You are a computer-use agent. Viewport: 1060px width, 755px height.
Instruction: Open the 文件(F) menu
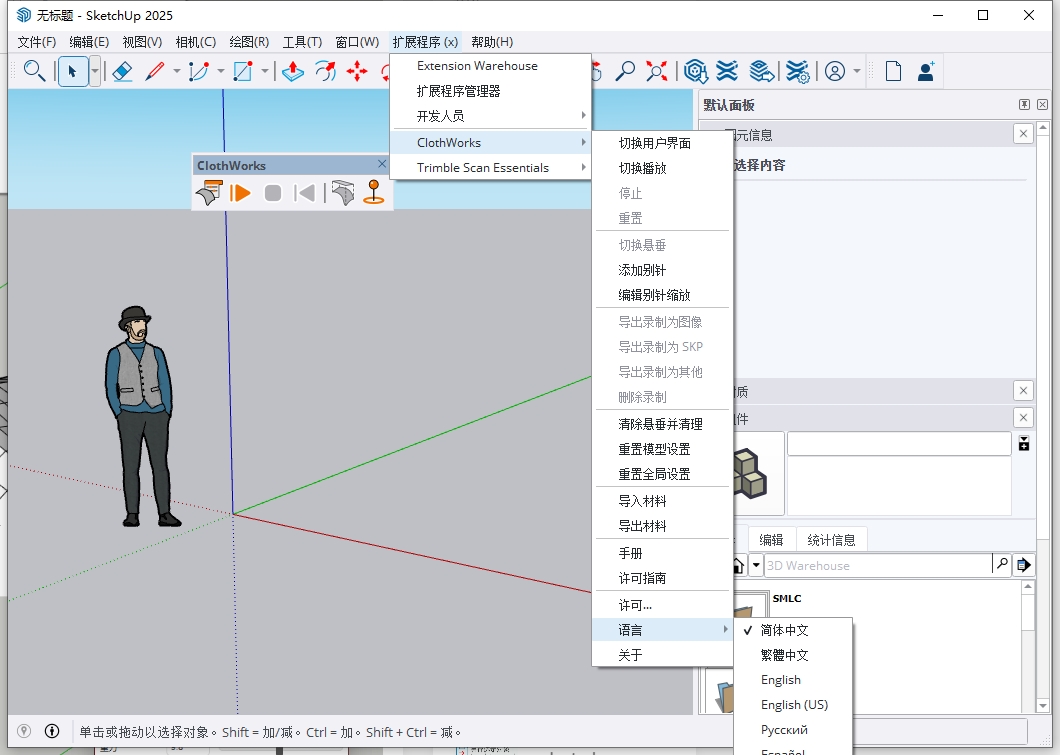[x=37, y=42]
